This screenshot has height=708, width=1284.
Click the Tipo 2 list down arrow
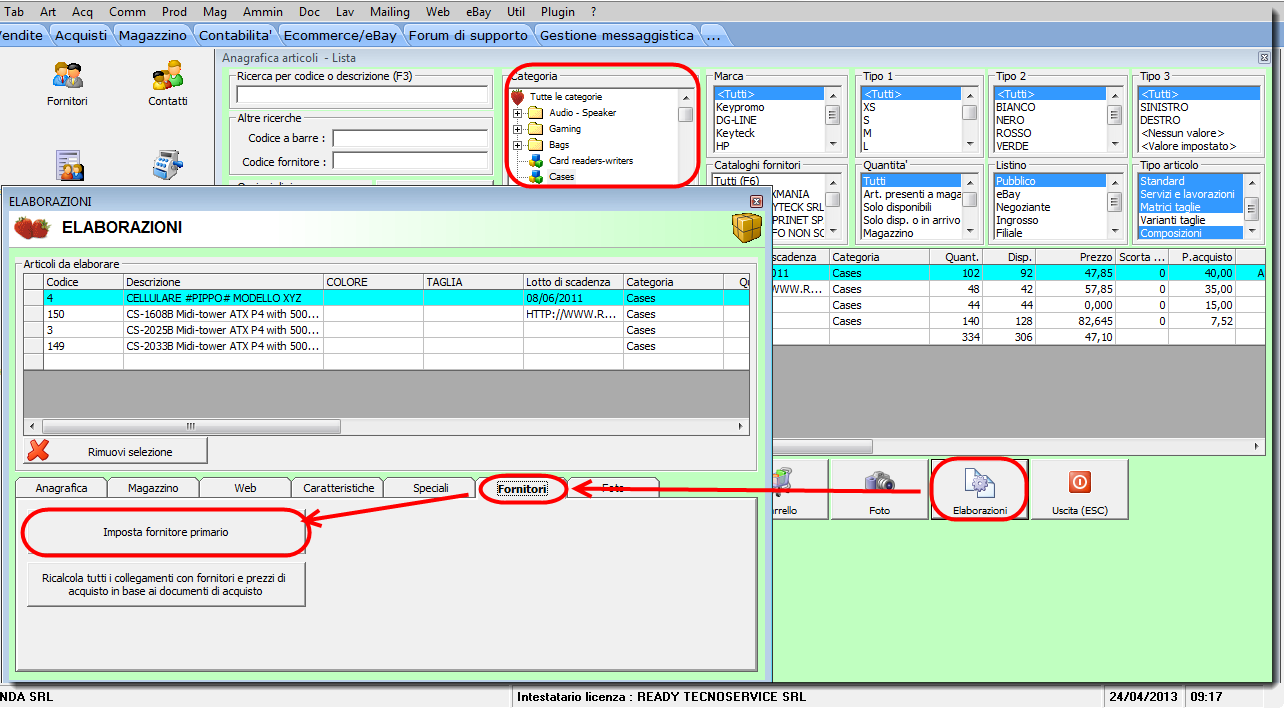(1114, 146)
